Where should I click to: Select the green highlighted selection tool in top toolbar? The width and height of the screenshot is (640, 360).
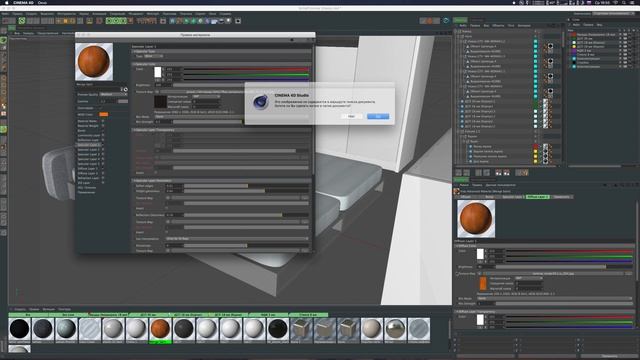click(x=22, y=20)
